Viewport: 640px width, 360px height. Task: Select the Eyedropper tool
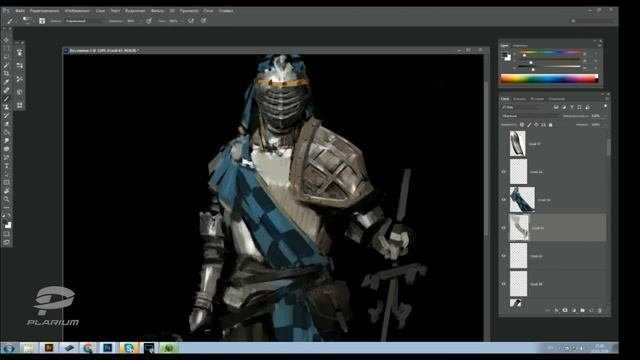pyautogui.click(x=6, y=82)
